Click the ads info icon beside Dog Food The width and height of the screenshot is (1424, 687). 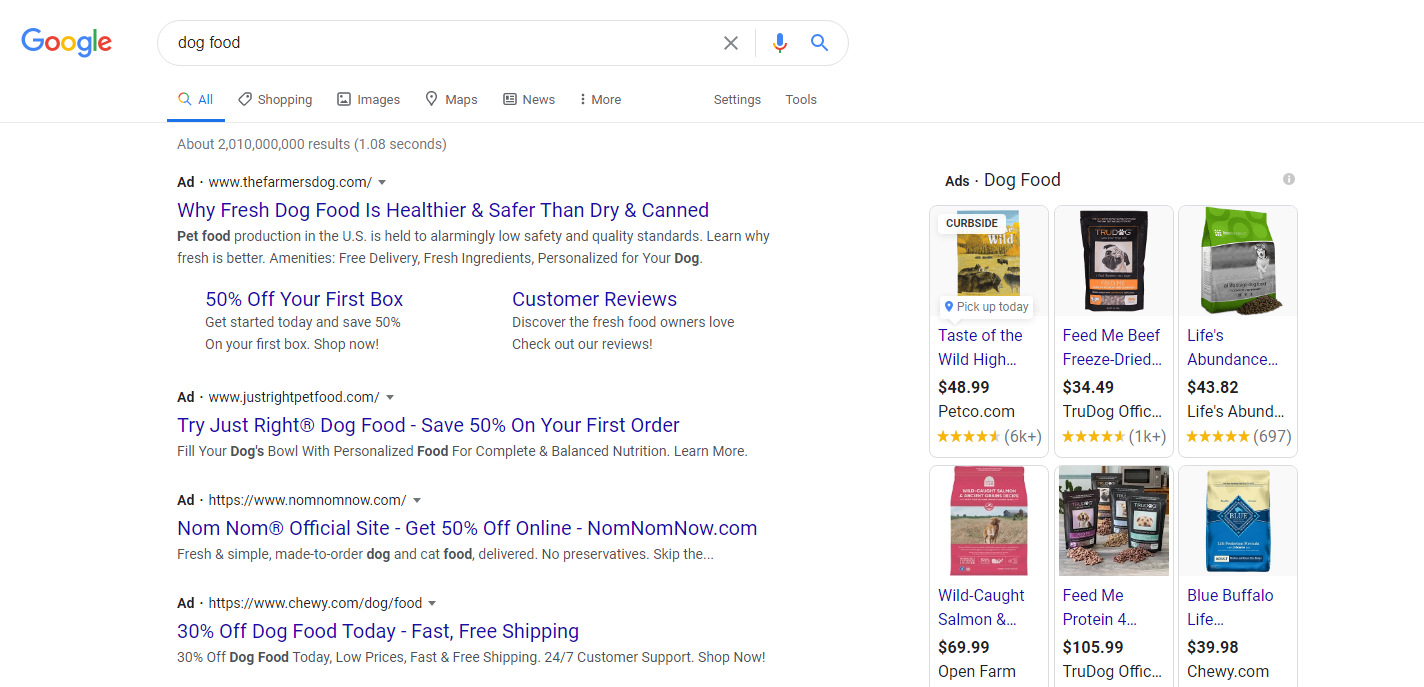point(1289,179)
